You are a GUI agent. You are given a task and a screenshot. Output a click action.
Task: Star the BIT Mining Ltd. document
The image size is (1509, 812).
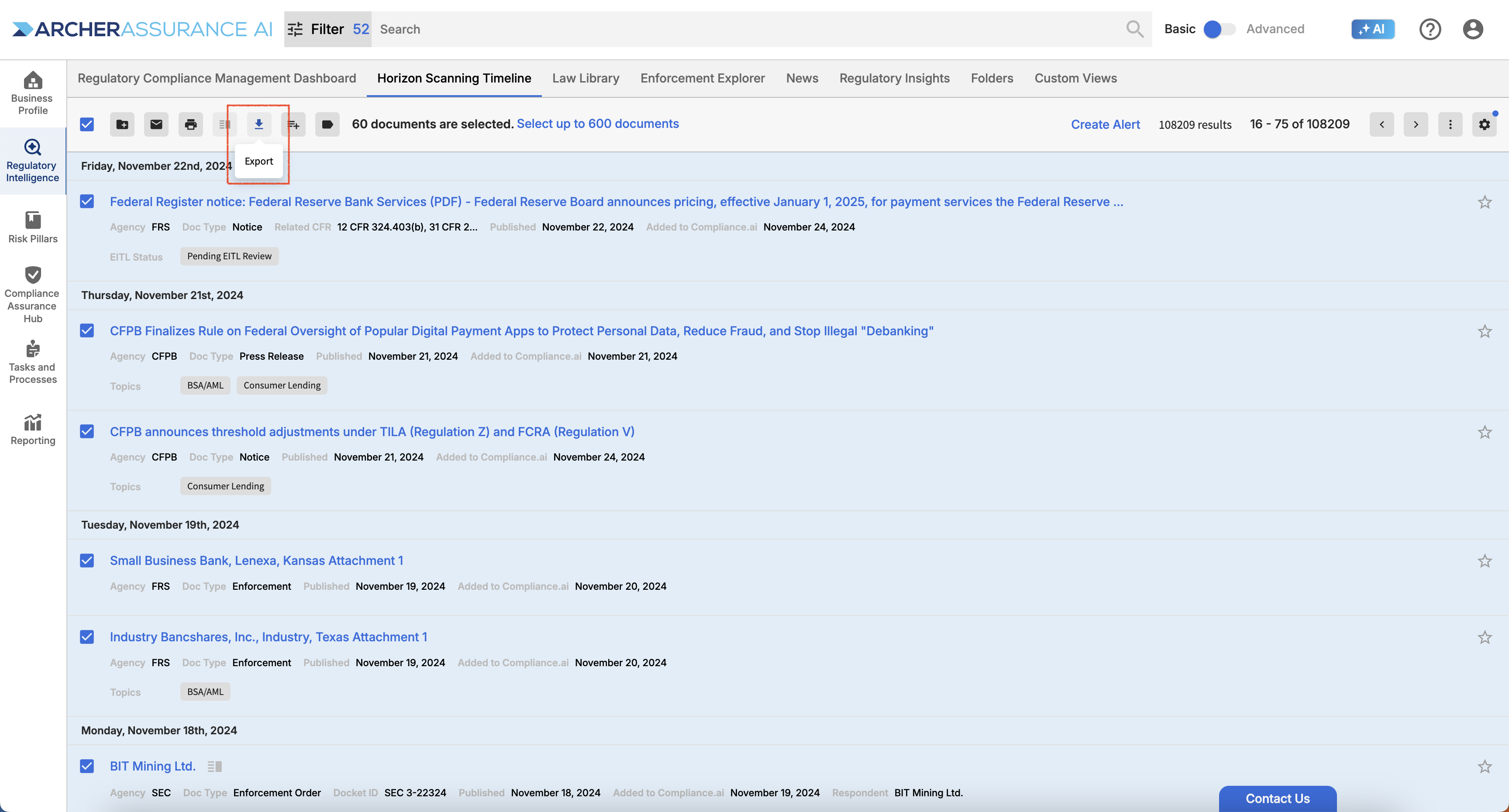coord(1485,767)
